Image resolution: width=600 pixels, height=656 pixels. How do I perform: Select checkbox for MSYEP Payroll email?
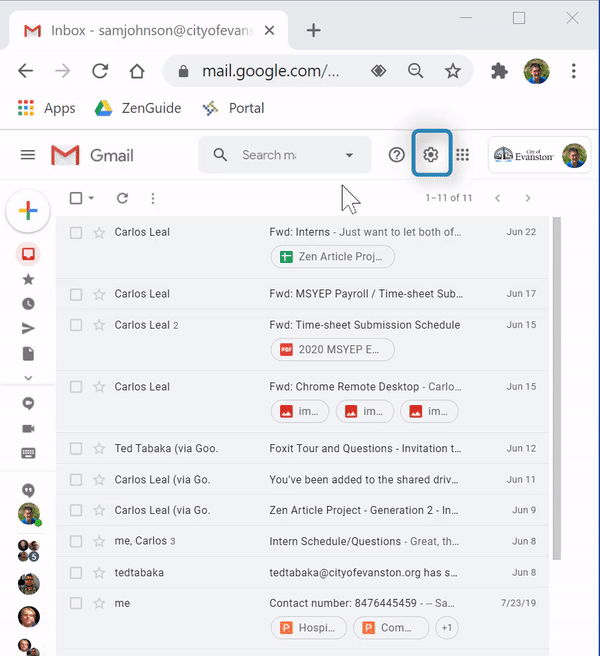[76, 294]
